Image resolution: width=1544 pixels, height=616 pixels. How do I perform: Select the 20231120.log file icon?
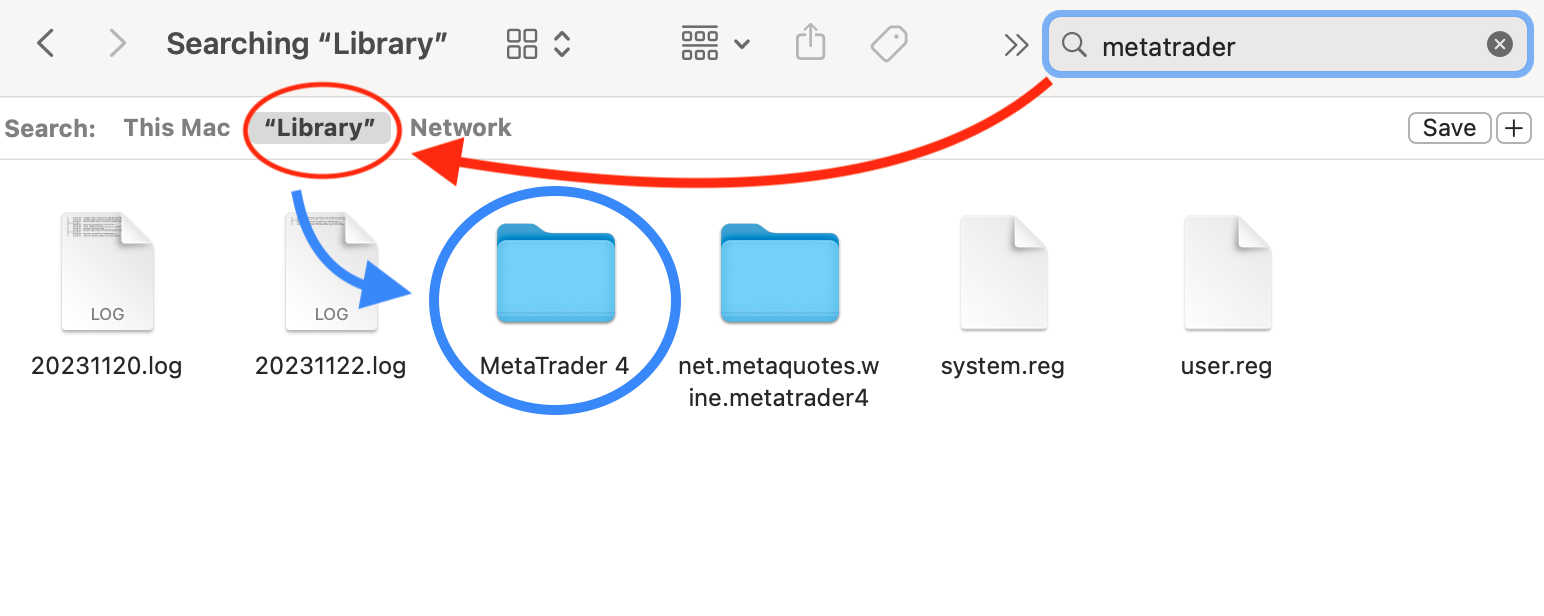(107, 271)
